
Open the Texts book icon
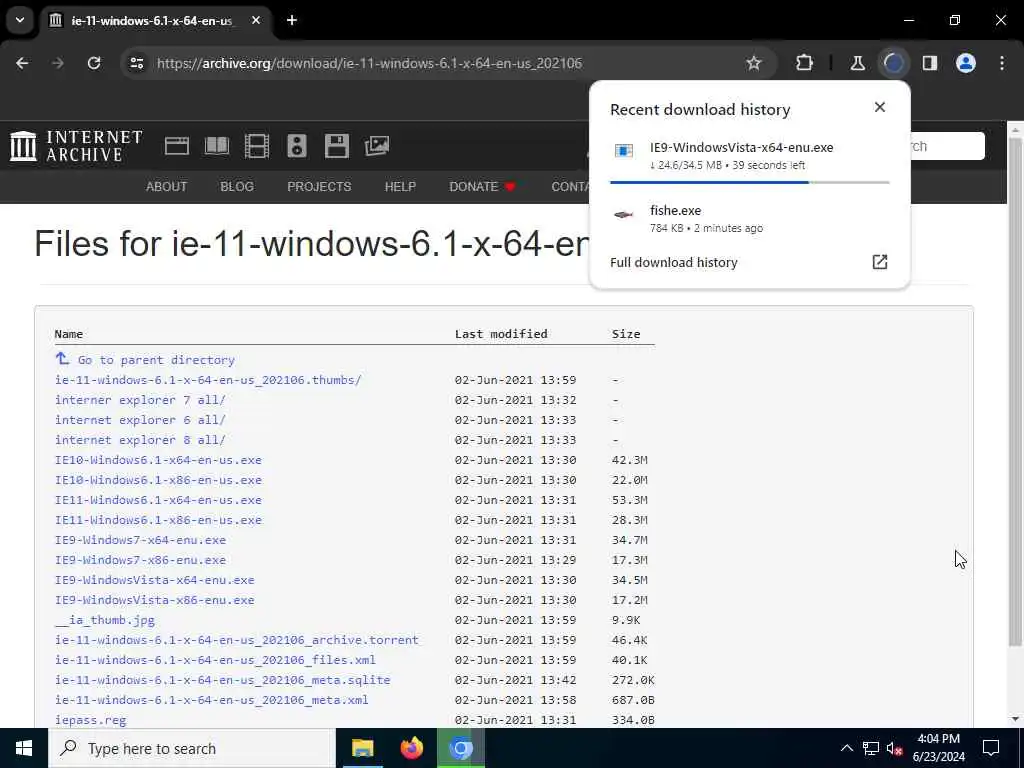(217, 146)
